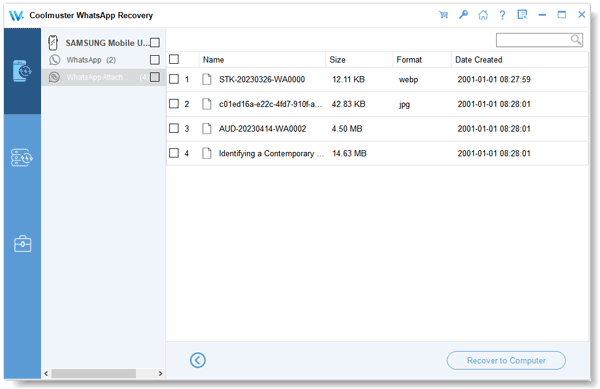Click the key registration icon
This screenshot has width=600, height=389.
click(463, 15)
